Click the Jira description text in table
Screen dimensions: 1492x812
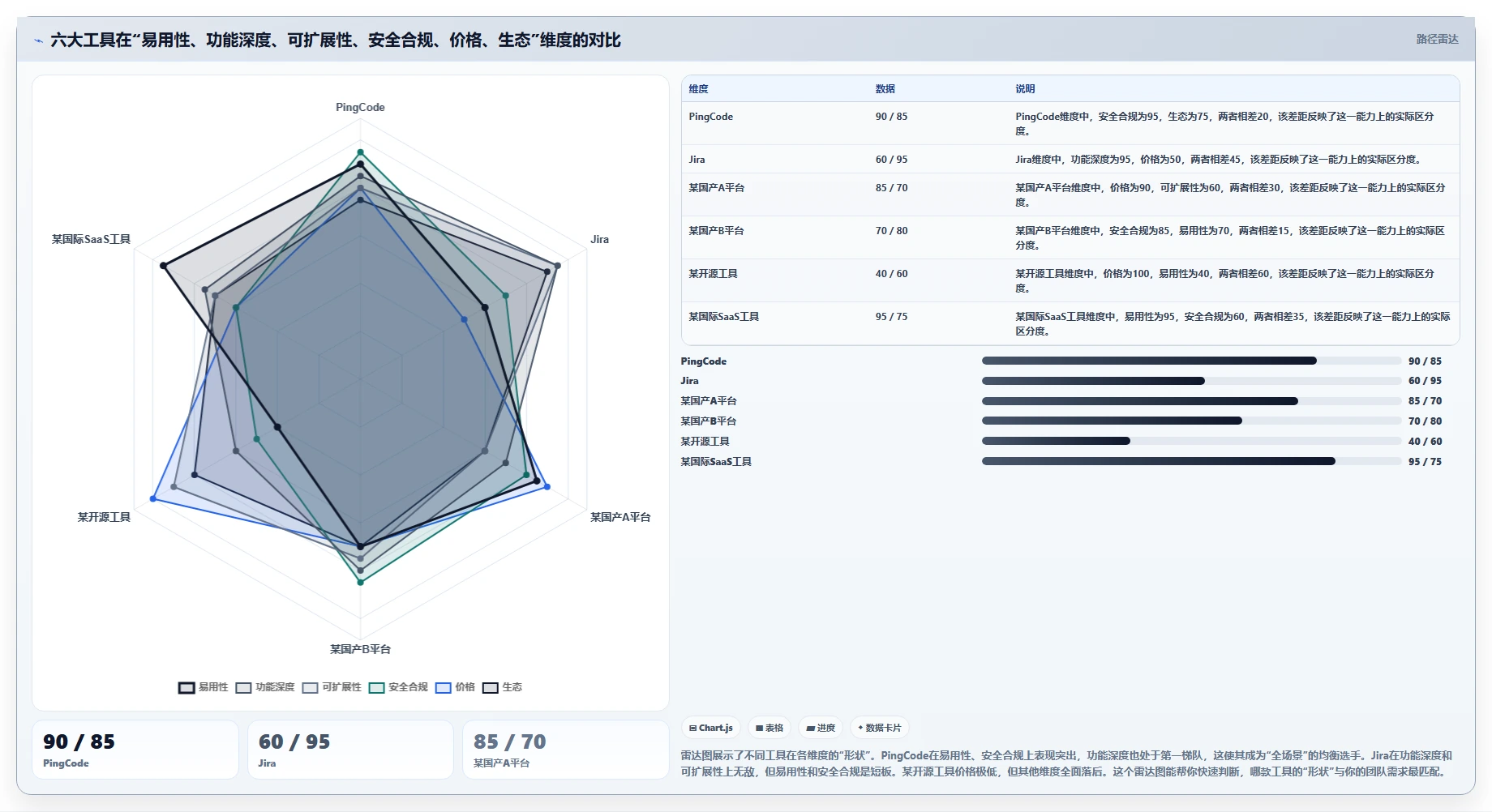pyautogui.click(x=1218, y=160)
